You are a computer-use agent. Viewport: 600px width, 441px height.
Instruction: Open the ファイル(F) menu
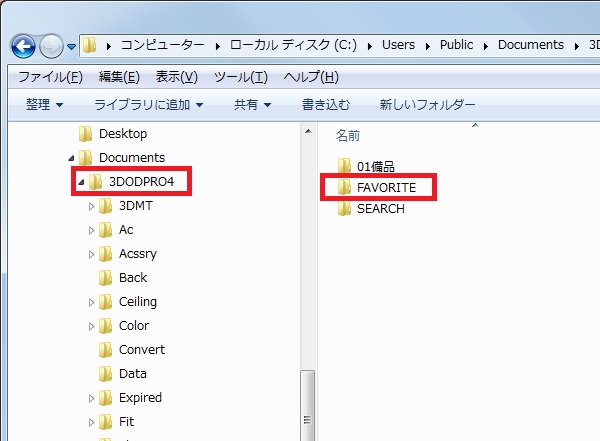(50, 77)
